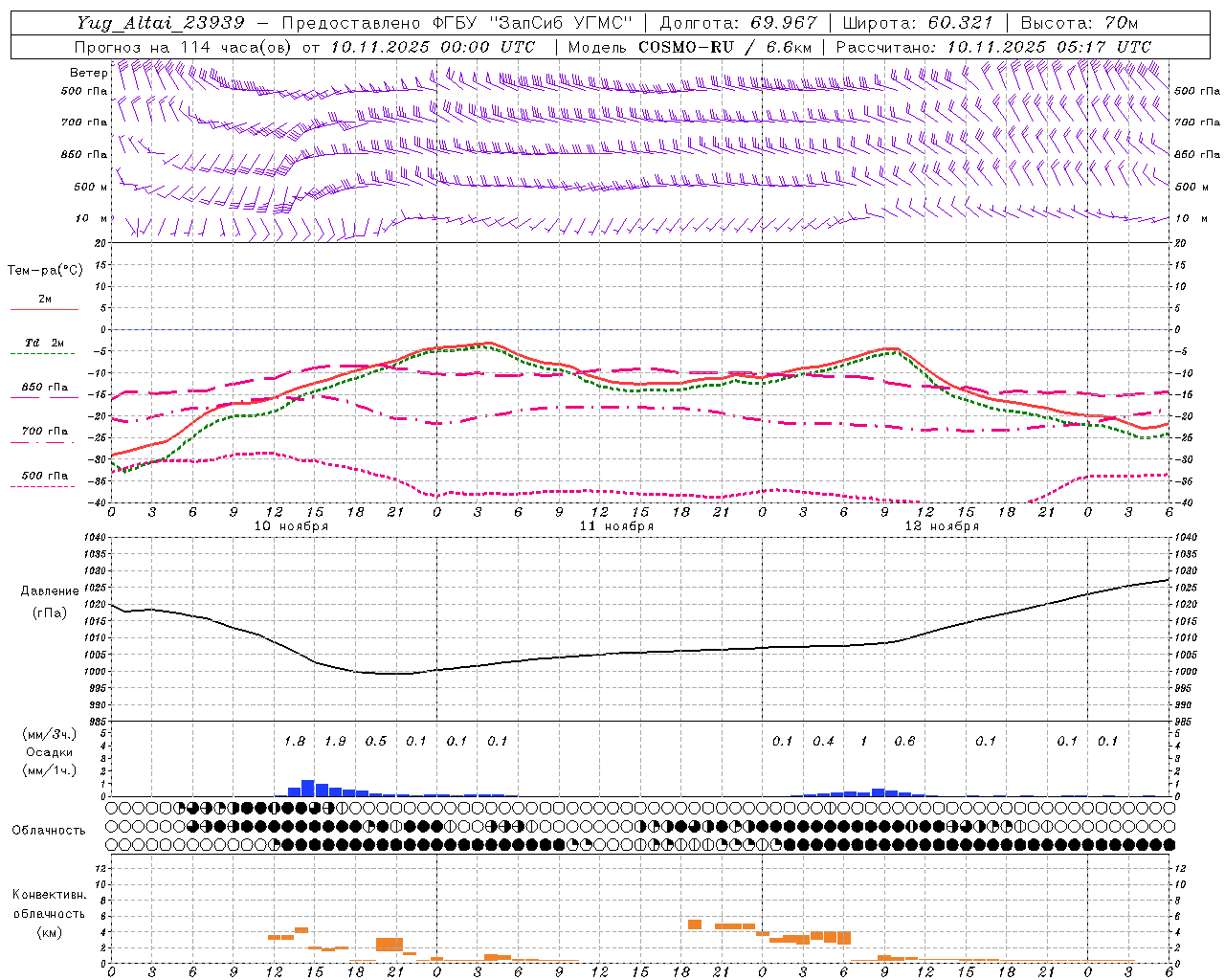Click the 1040 value on left pressure axis
This screenshot has height=980, width=1225.
(96, 538)
